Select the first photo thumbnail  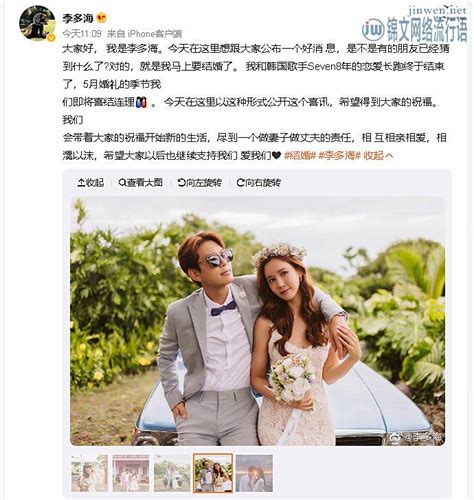click(x=90, y=473)
